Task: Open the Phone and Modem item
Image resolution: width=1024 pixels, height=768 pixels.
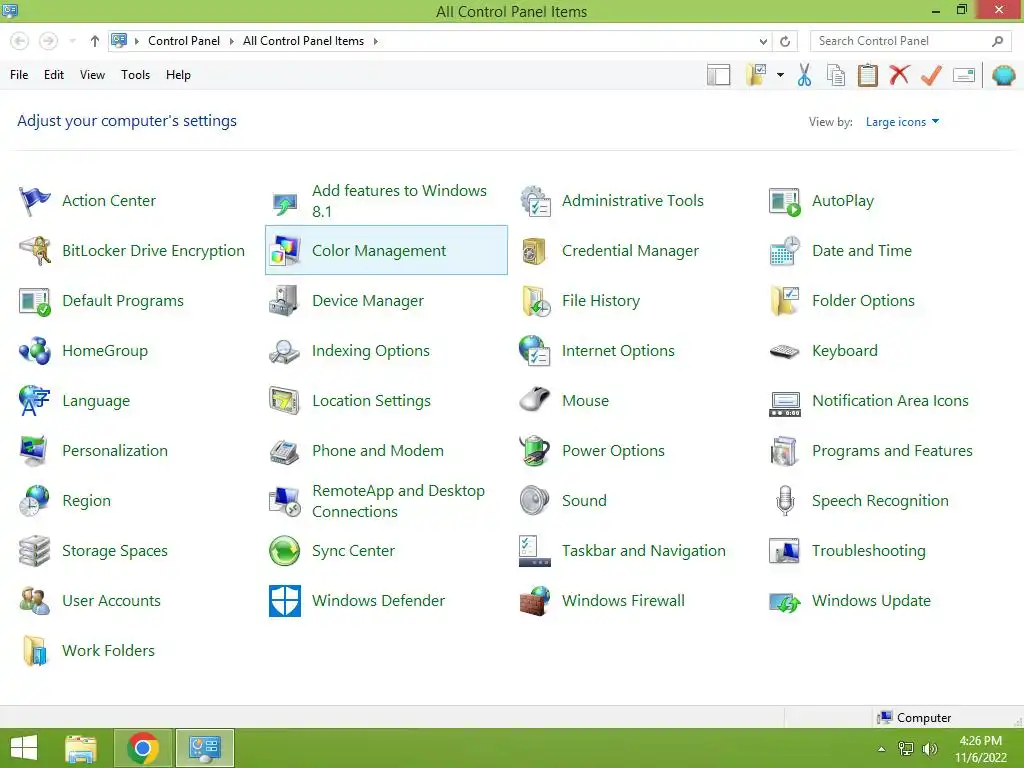Action: click(x=357, y=451)
